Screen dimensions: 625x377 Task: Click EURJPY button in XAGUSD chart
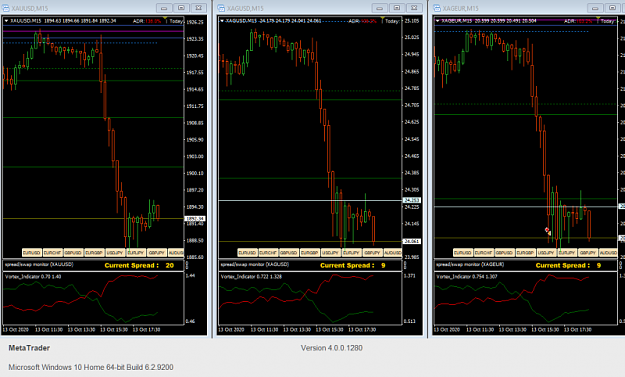[351, 253]
